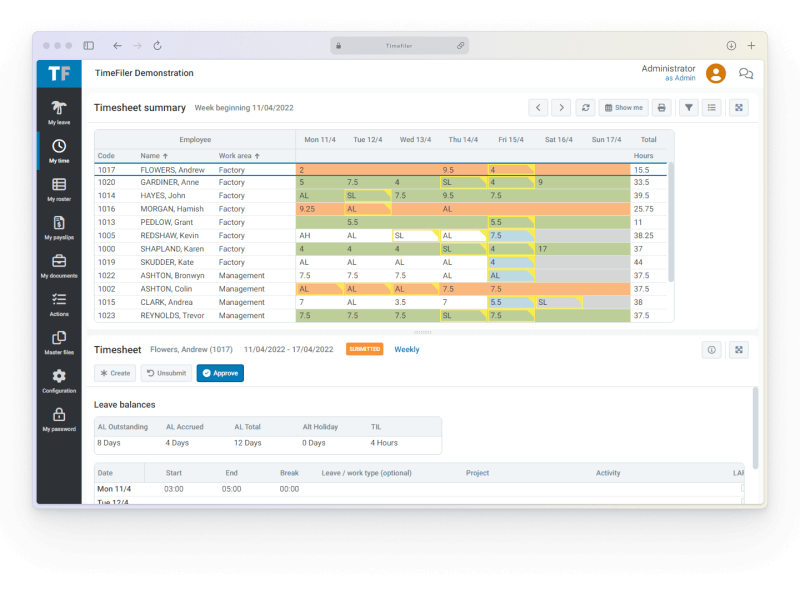
Task: Print the timesheet summary
Action: click(662, 108)
